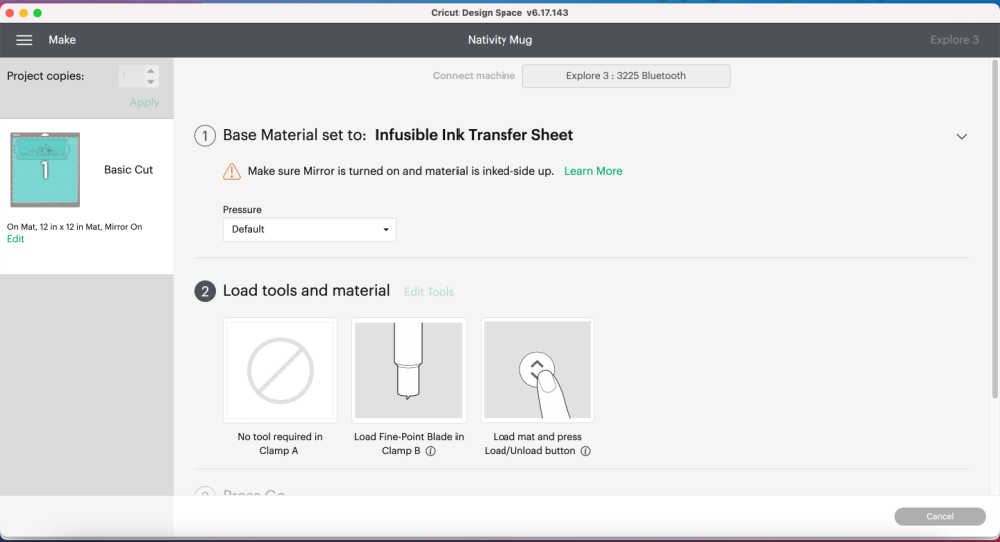Open the Pressure dropdown

[x=309, y=230]
